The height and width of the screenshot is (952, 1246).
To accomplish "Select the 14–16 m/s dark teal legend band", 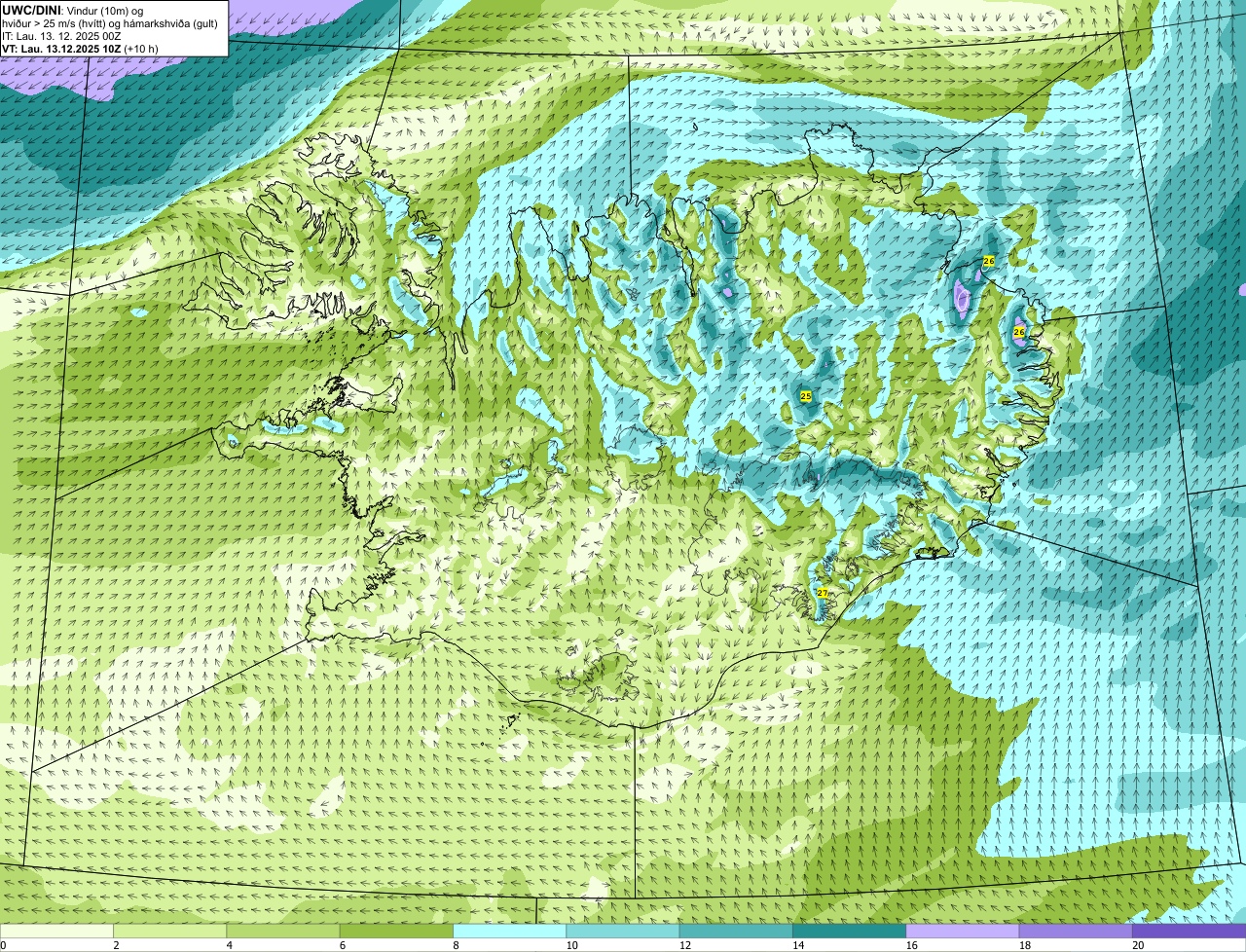I will tap(850, 931).
